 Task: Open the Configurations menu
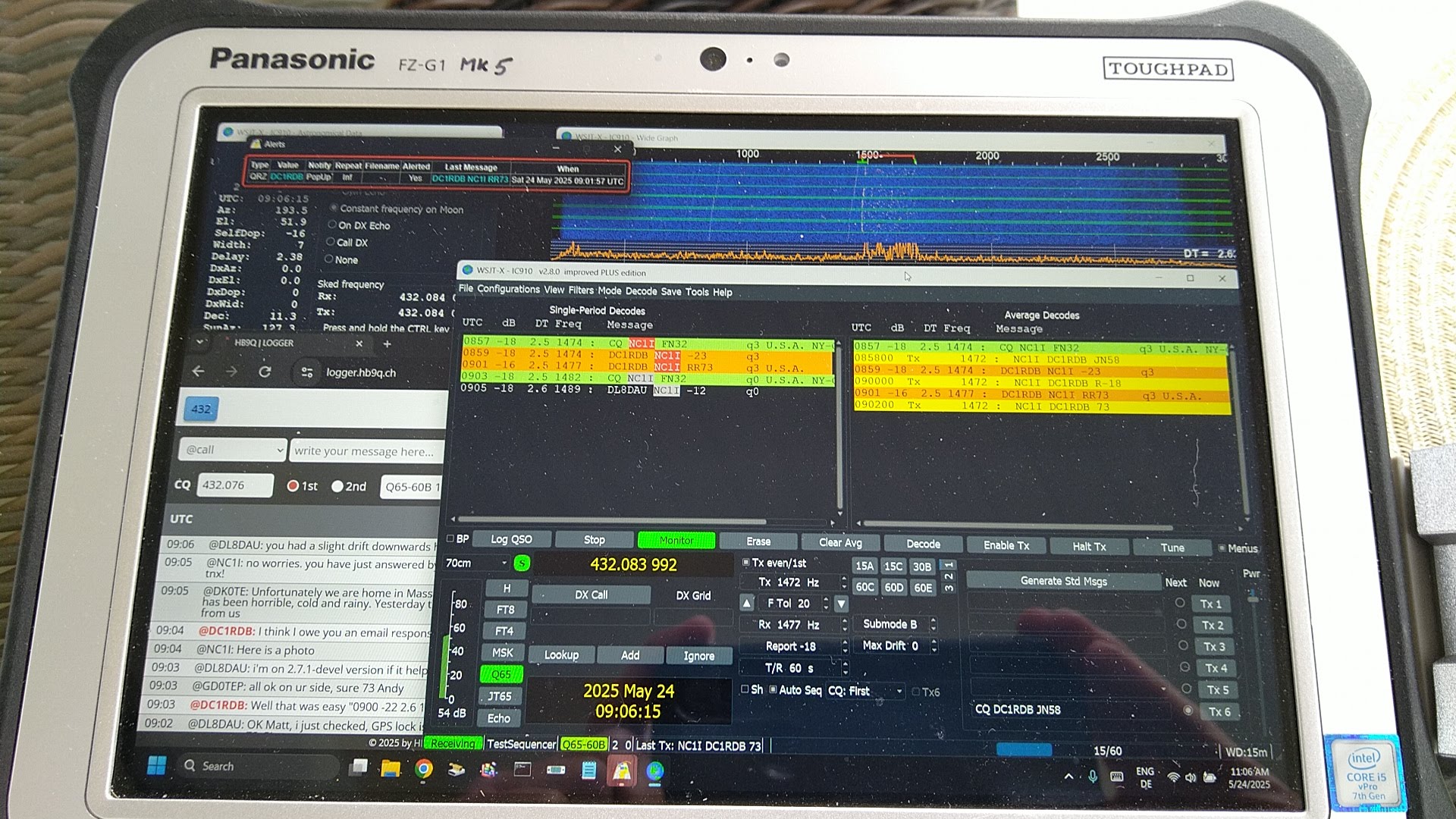tap(508, 289)
